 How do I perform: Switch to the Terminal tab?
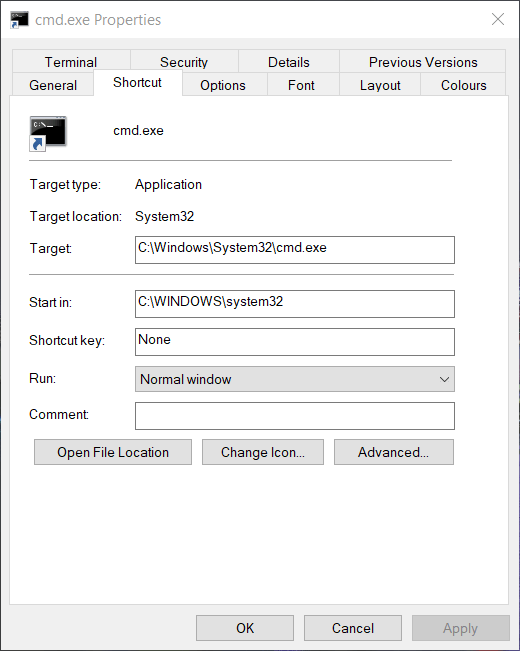[71, 62]
